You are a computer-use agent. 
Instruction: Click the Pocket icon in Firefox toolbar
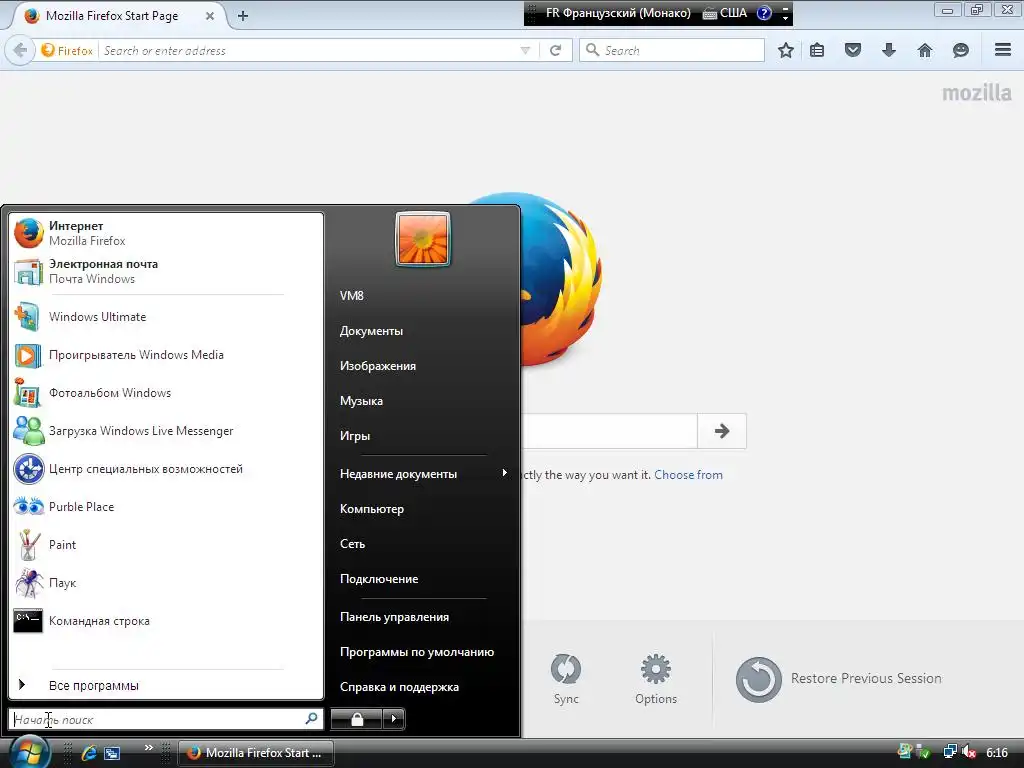point(853,50)
